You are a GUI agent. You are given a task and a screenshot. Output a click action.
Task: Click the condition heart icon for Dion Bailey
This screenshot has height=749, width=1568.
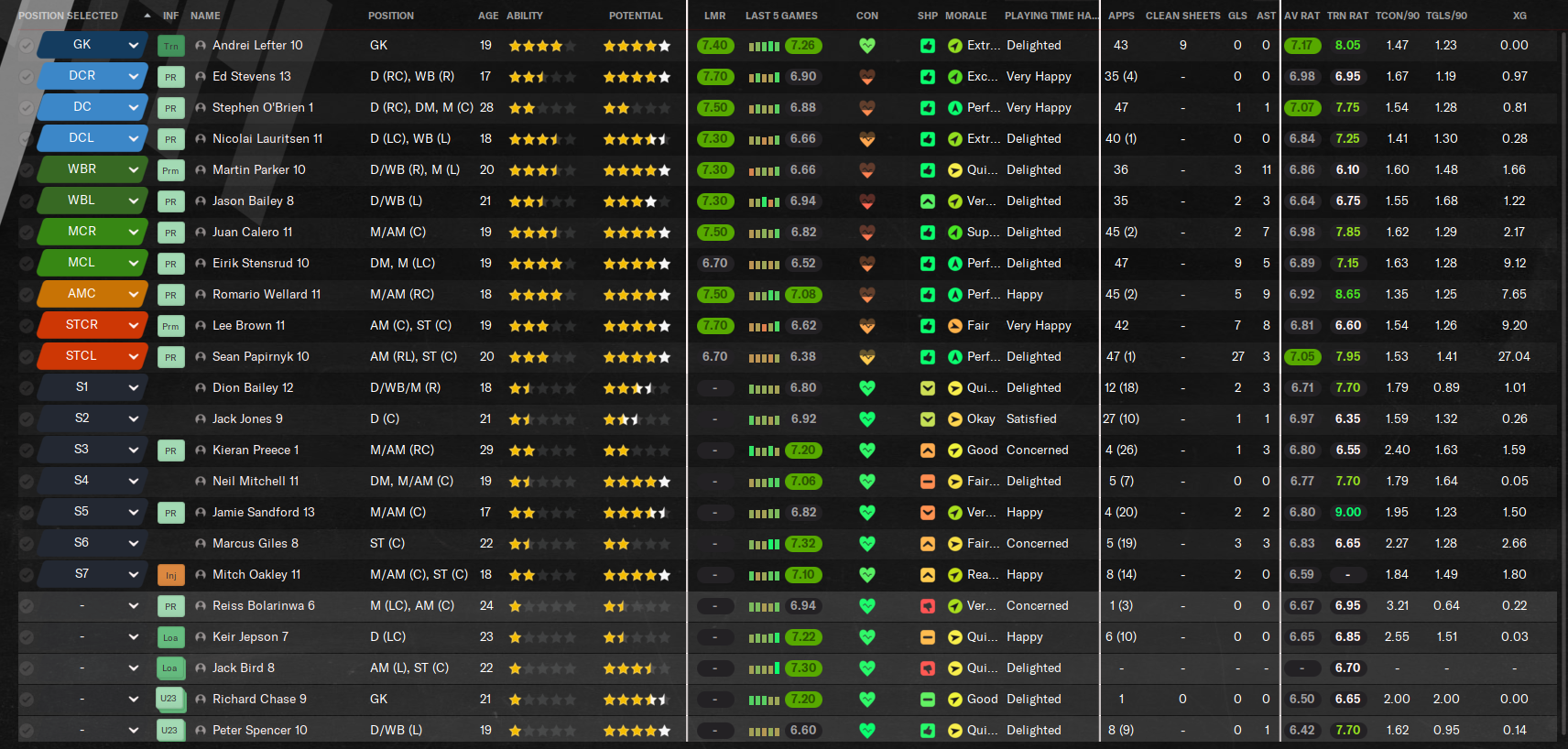pyautogui.click(x=867, y=388)
